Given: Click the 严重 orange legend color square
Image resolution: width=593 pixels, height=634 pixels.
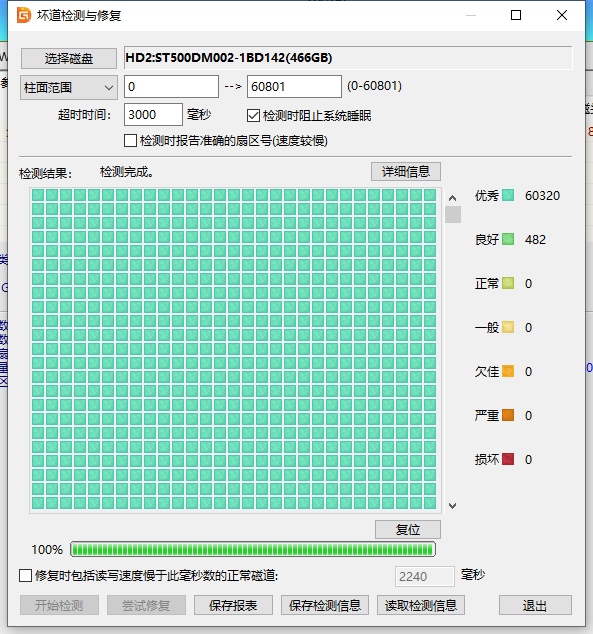Looking at the screenshot, I should coord(508,415).
